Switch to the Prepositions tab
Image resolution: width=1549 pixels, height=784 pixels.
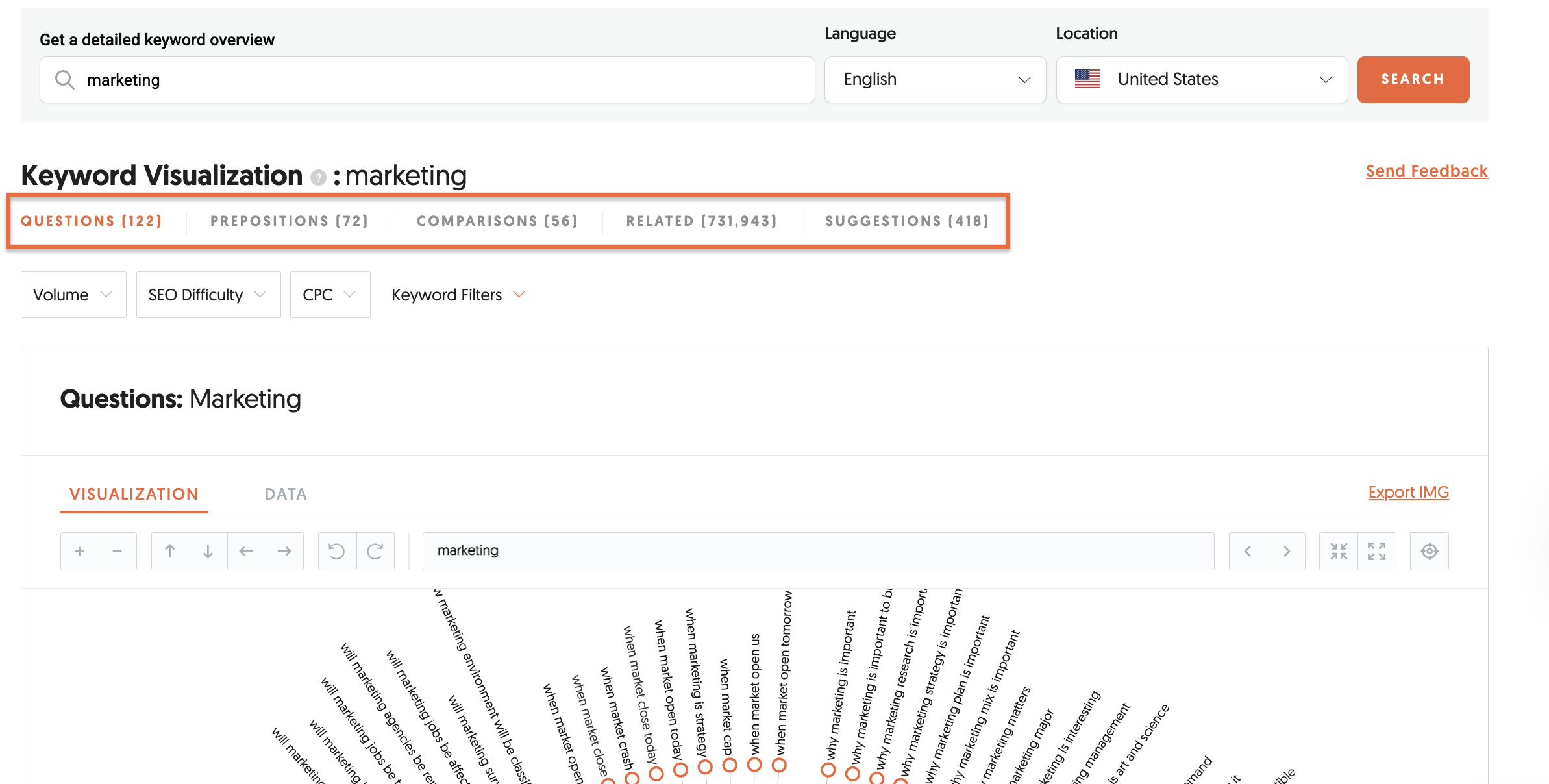[x=289, y=221]
